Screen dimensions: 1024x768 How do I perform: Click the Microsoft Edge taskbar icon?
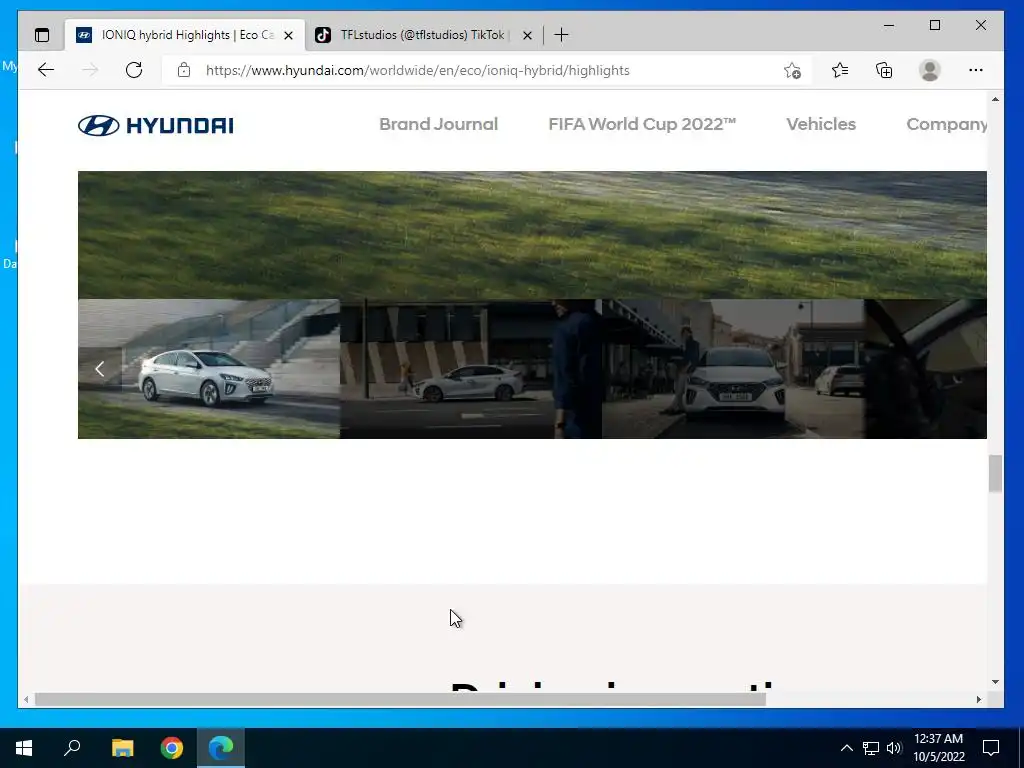click(221, 748)
